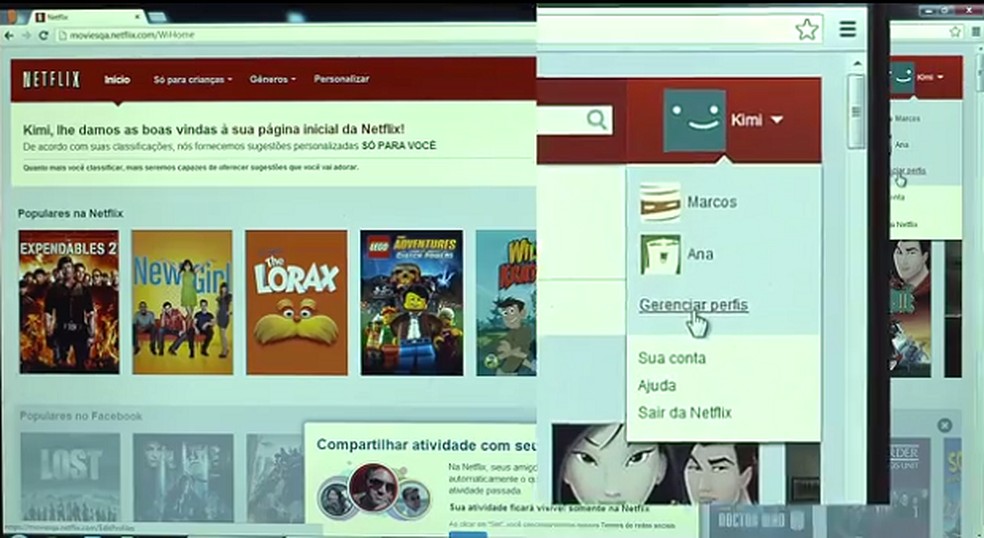
Task: Open The Lorax poster
Action: 296,302
